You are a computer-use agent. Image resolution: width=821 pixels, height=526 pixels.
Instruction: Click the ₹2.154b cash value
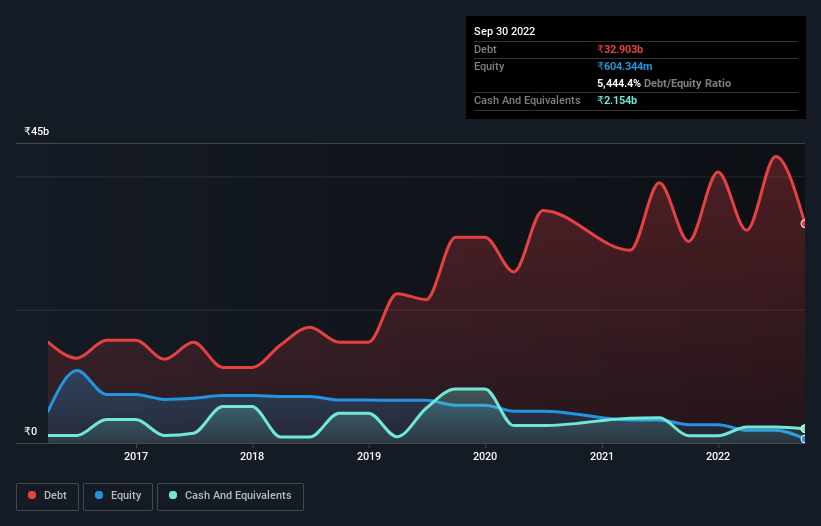617,100
